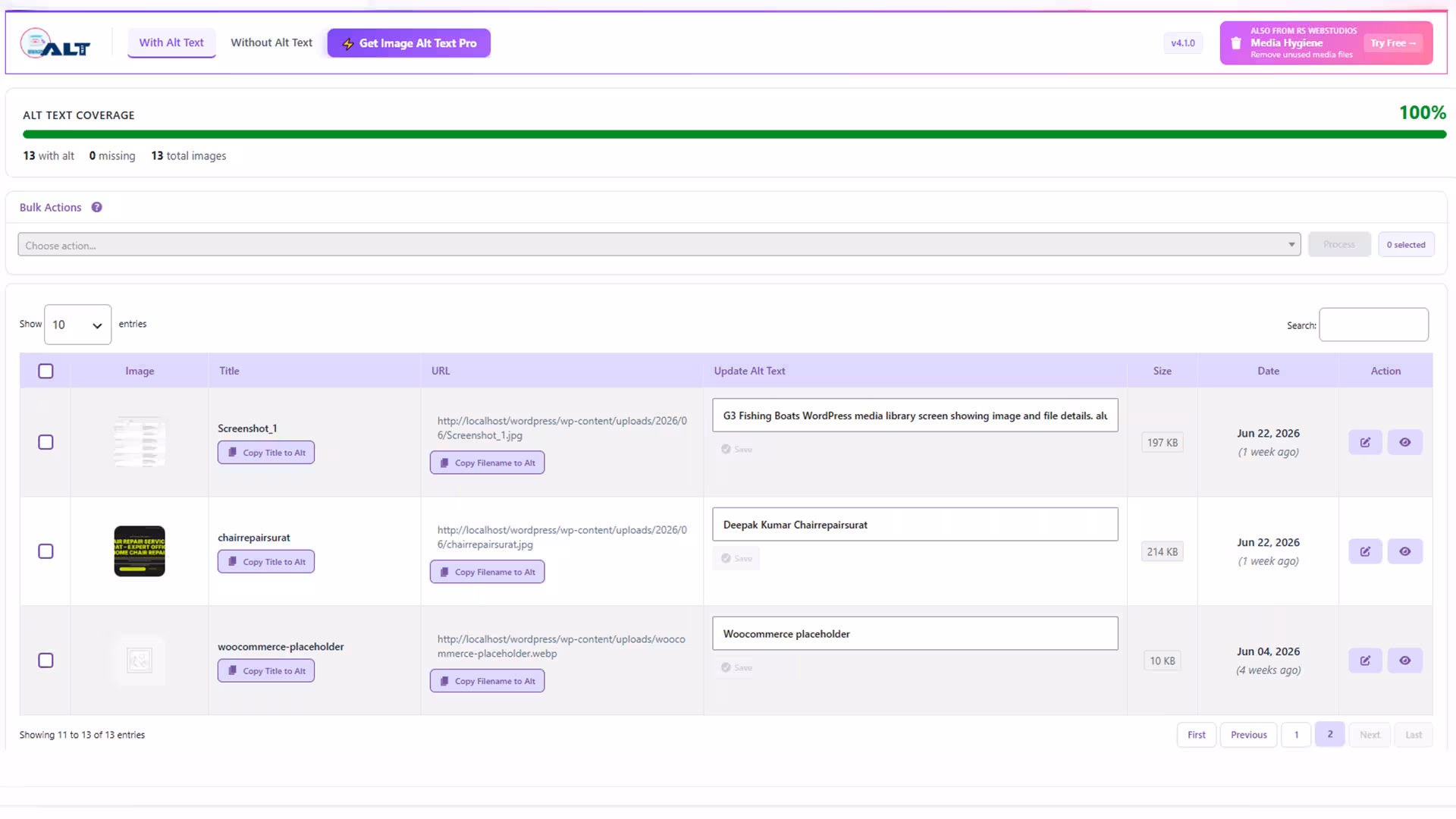View chairrepairsurat image with eye icon

(x=1404, y=551)
